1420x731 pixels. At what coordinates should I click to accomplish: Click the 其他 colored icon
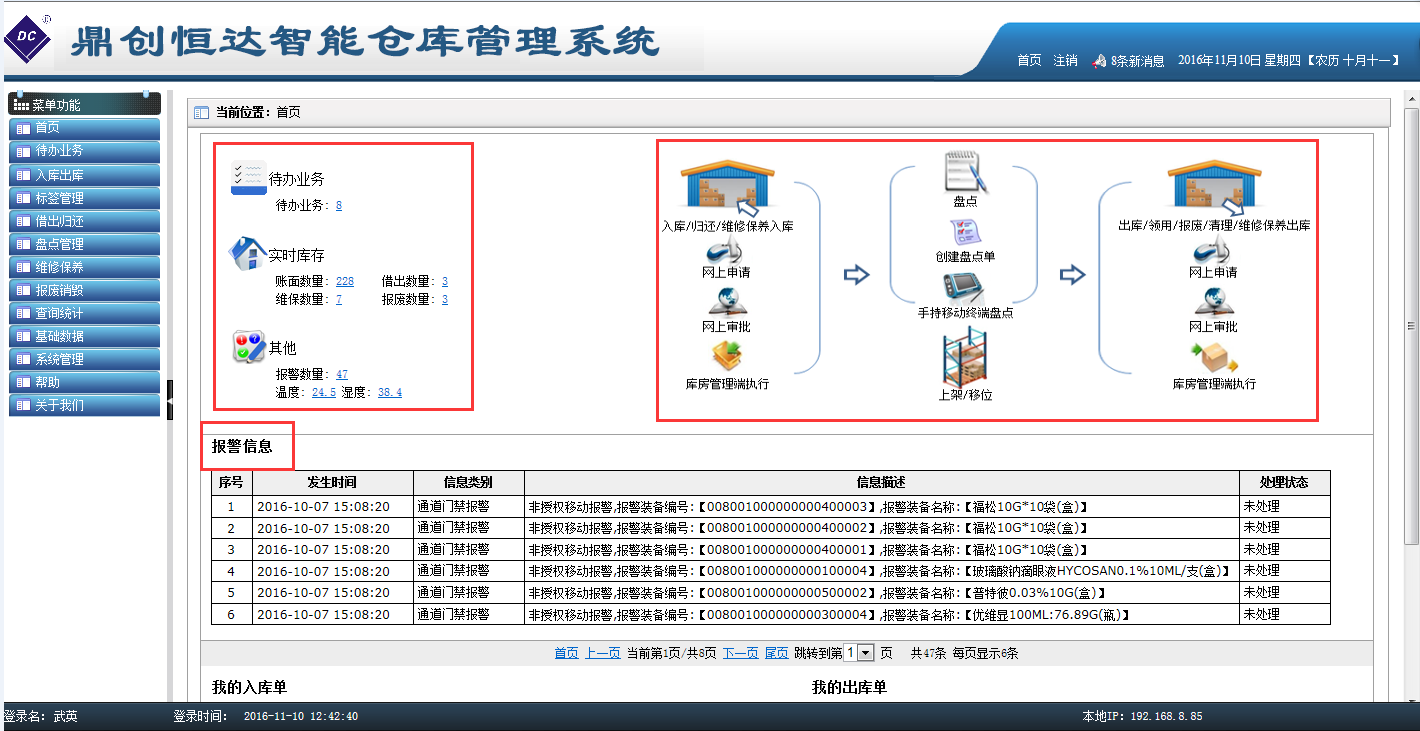pyautogui.click(x=248, y=347)
